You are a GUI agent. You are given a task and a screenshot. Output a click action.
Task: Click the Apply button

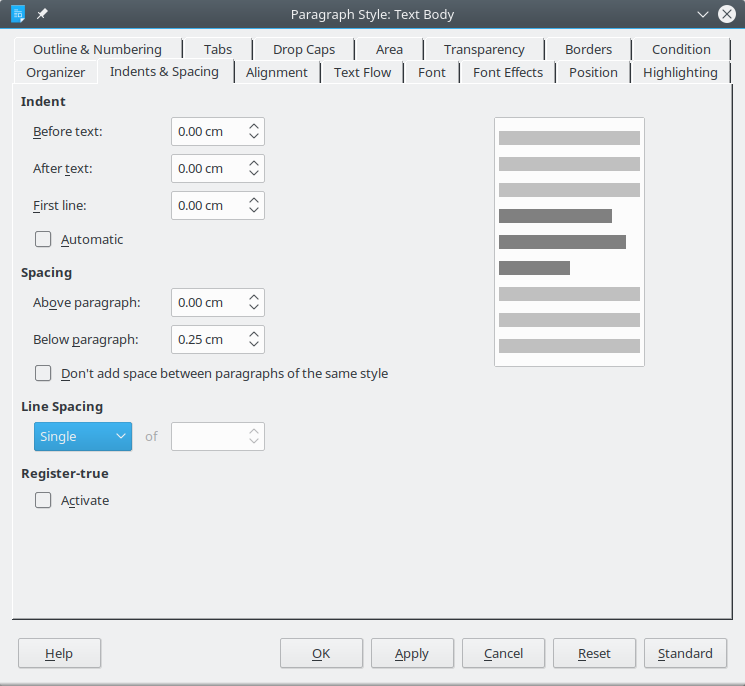click(x=412, y=653)
